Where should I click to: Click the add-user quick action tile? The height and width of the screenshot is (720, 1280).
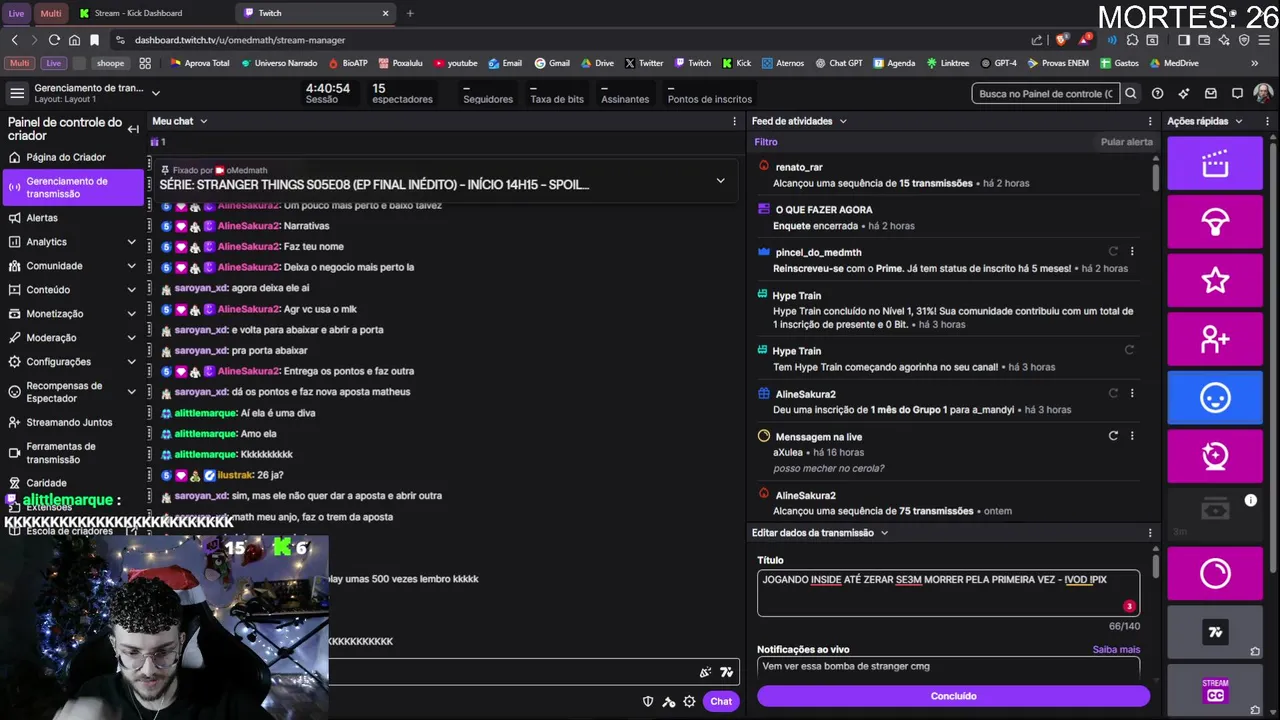tap(1215, 339)
